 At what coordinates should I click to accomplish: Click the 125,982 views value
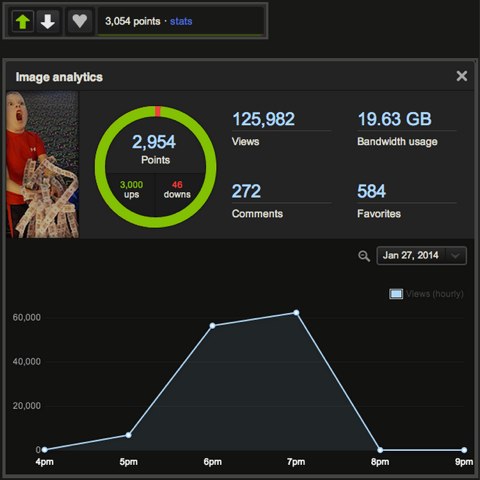tap(263, 119)
